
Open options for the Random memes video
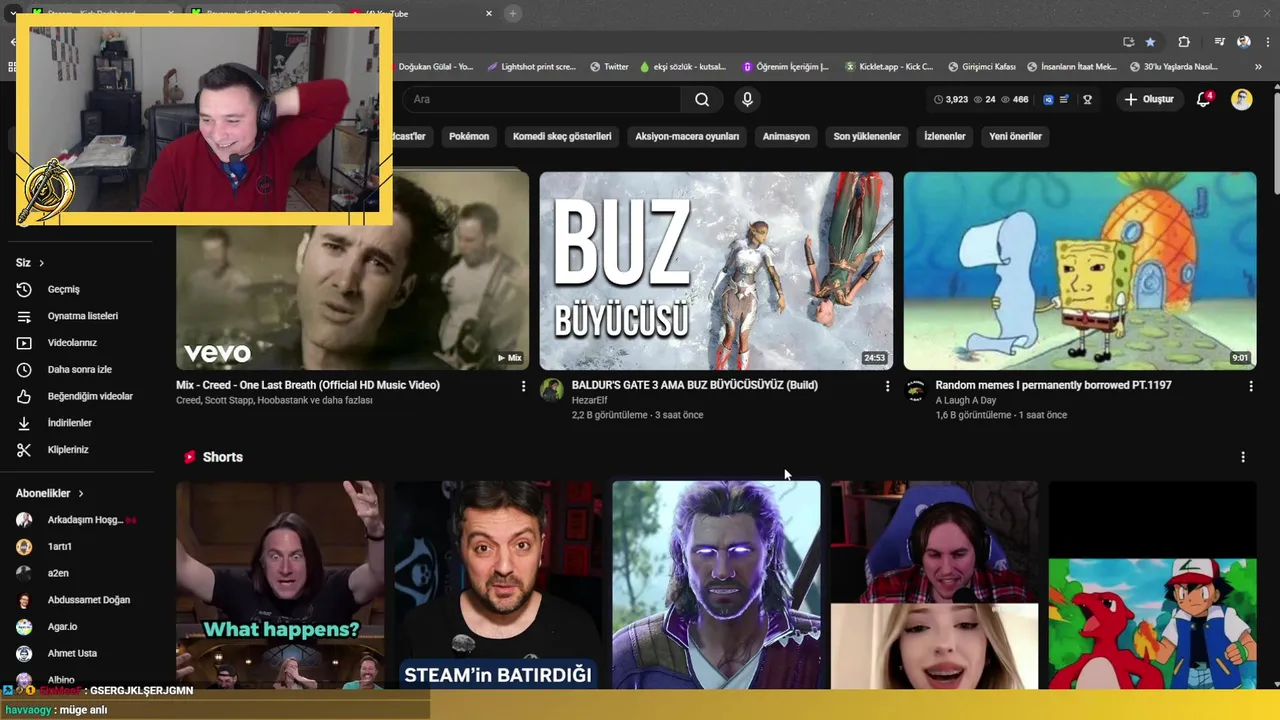pyautogui.click(x=1251, y=386)
